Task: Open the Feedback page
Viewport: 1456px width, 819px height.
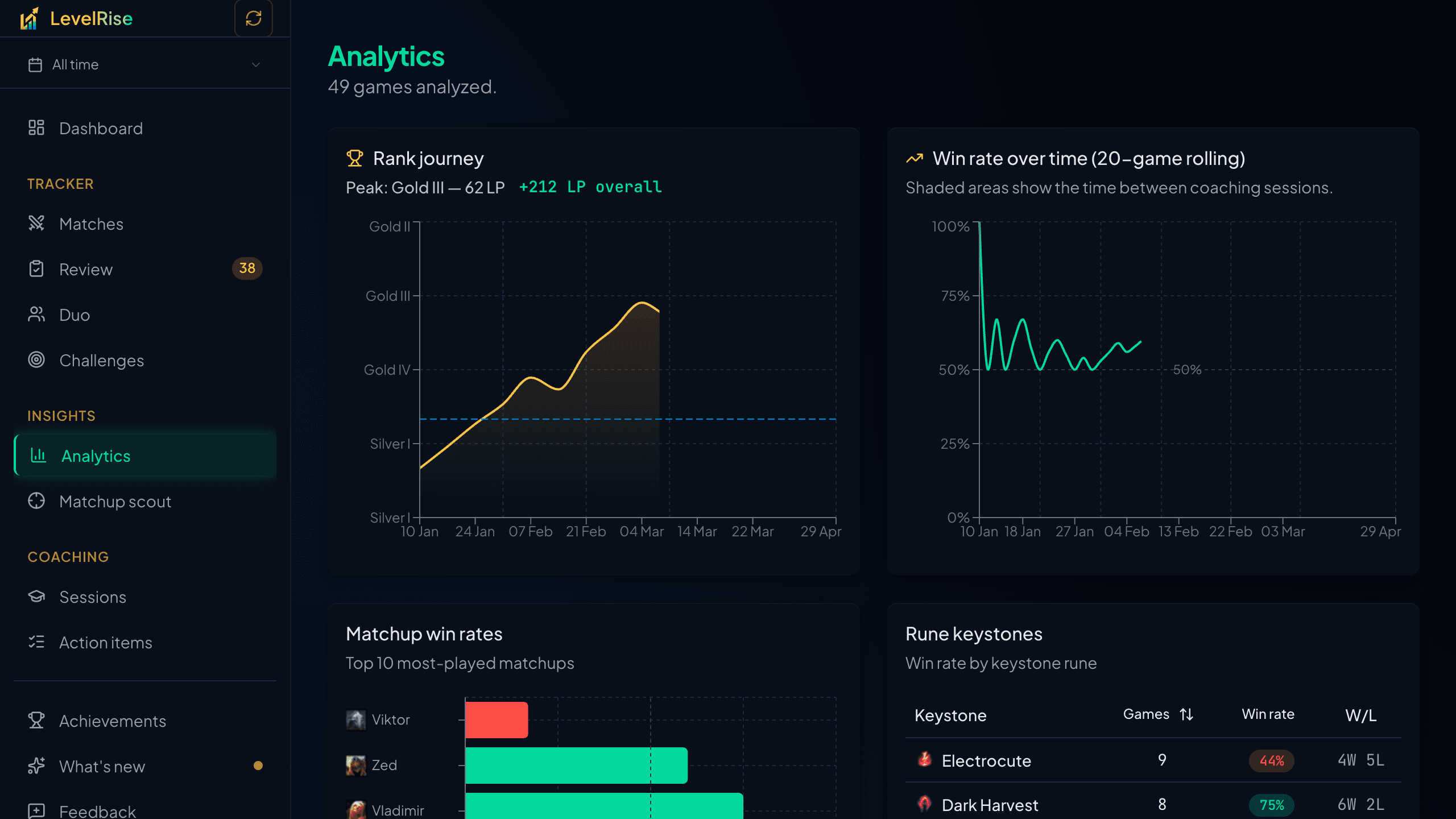Action: [x=97, y=810]
